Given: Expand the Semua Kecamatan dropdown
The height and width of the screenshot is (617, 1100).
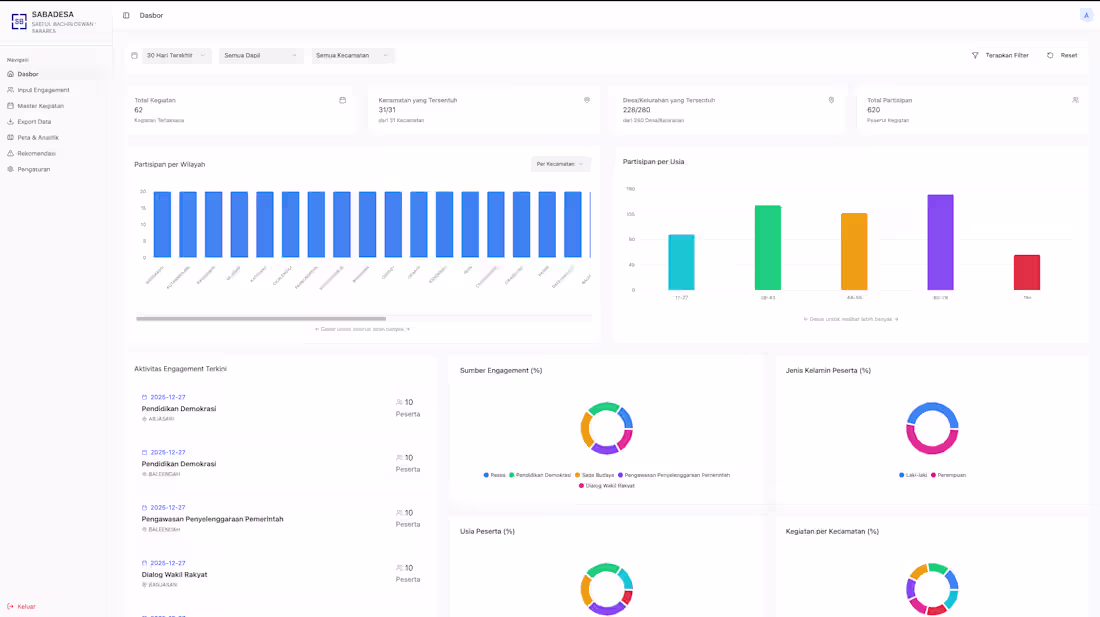Looking at the screenshot, I should pos(353,55).
